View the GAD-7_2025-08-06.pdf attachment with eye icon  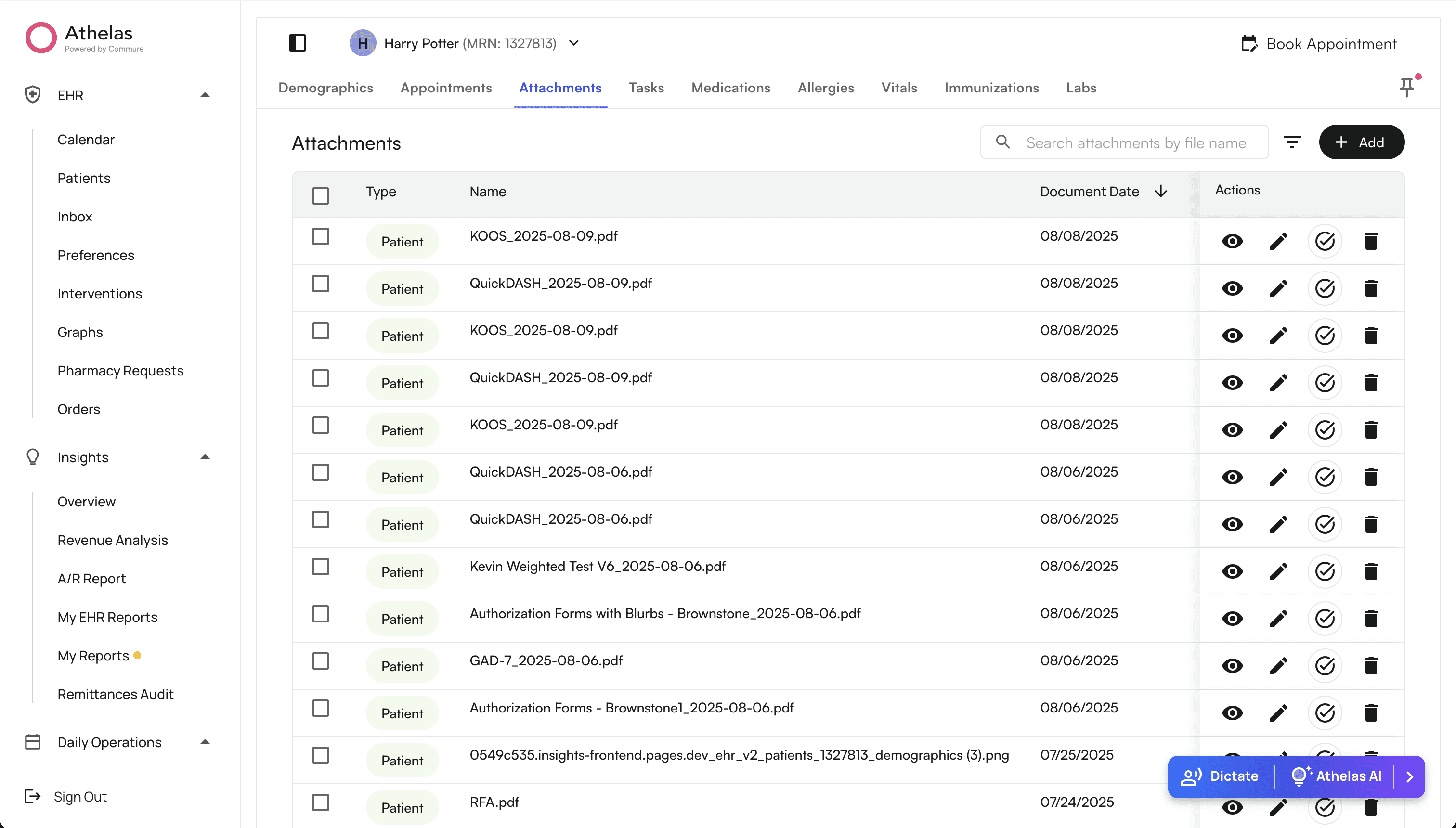coord(1232,665)
